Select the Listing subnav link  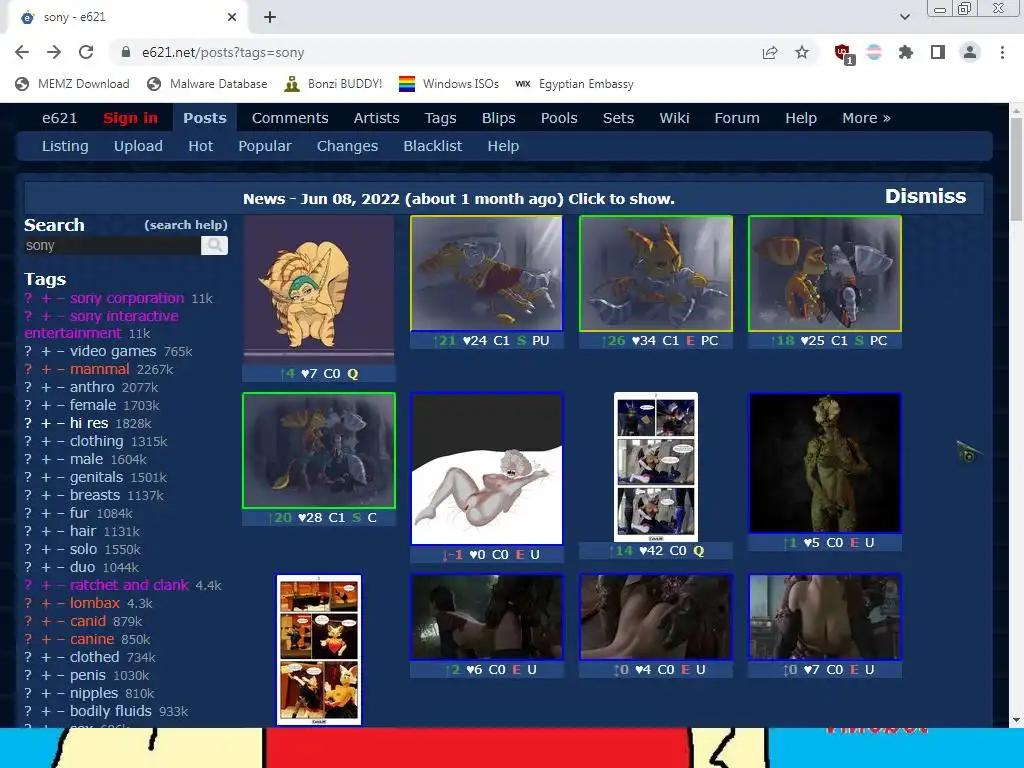coord(65,146)
